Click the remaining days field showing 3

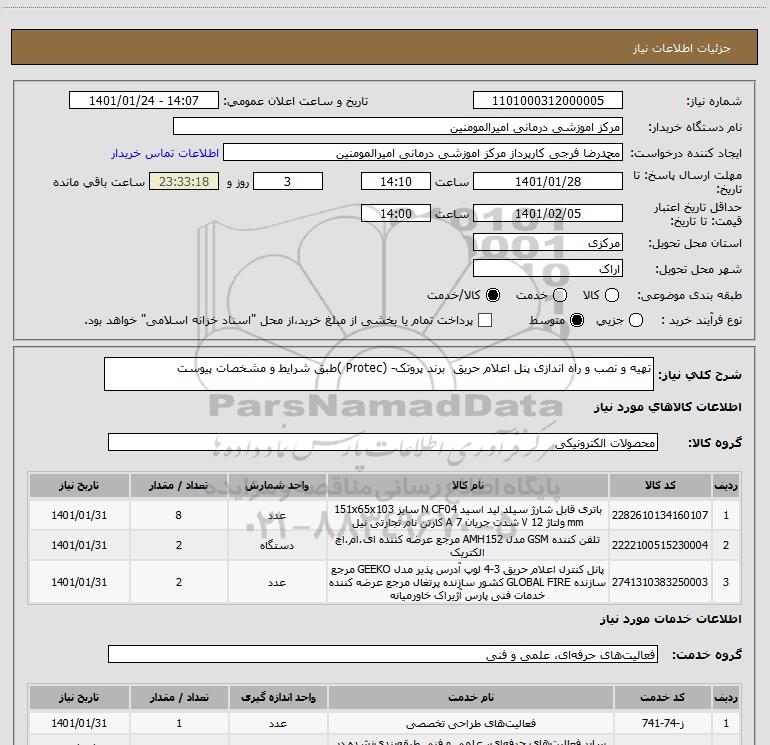coord(288,182)
